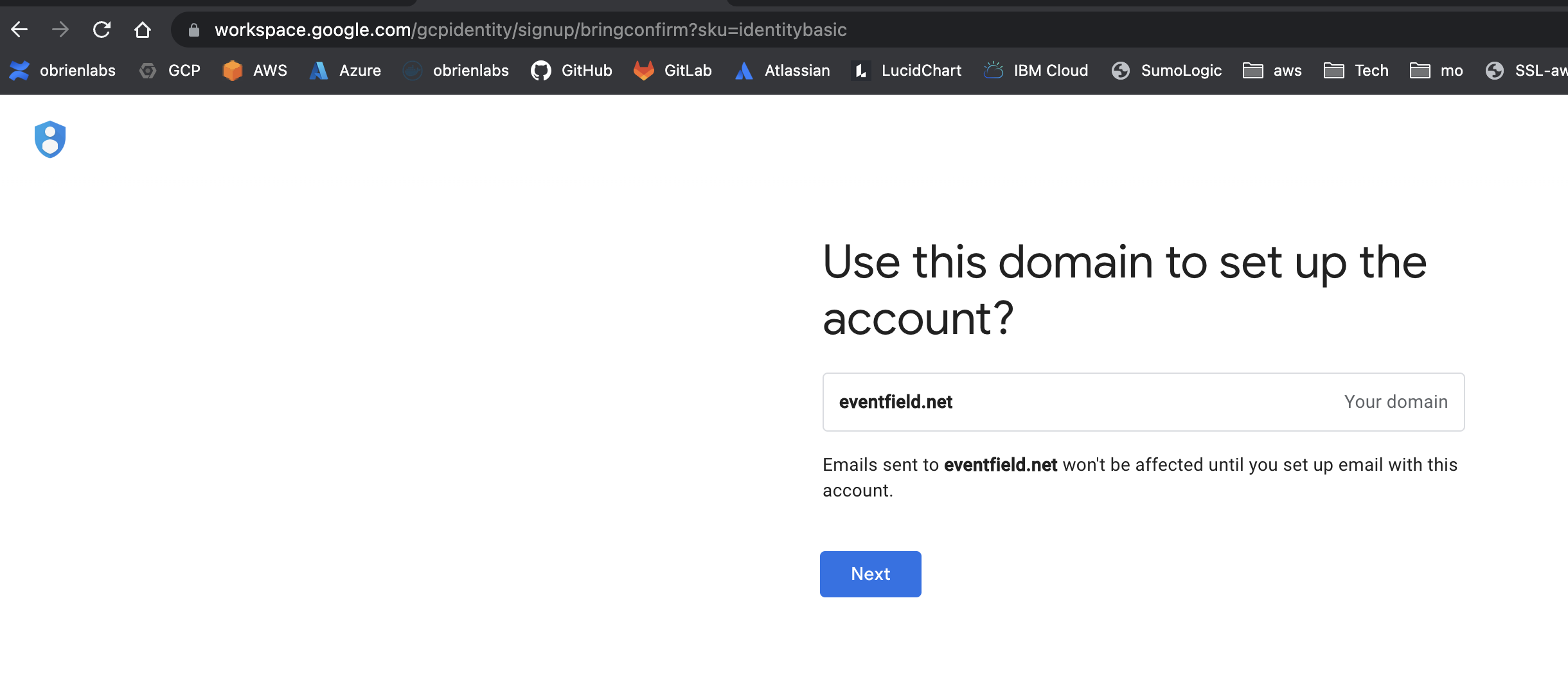Open the Atlassian bookmark
Screen dimensions: 1568x677
(781, 71)
